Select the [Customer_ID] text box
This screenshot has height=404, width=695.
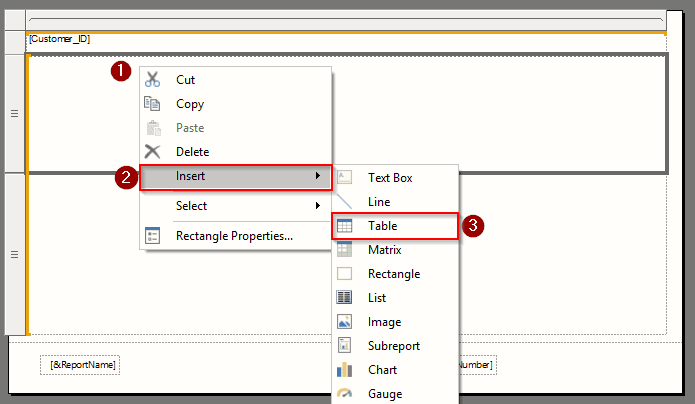tap(346, 42)
